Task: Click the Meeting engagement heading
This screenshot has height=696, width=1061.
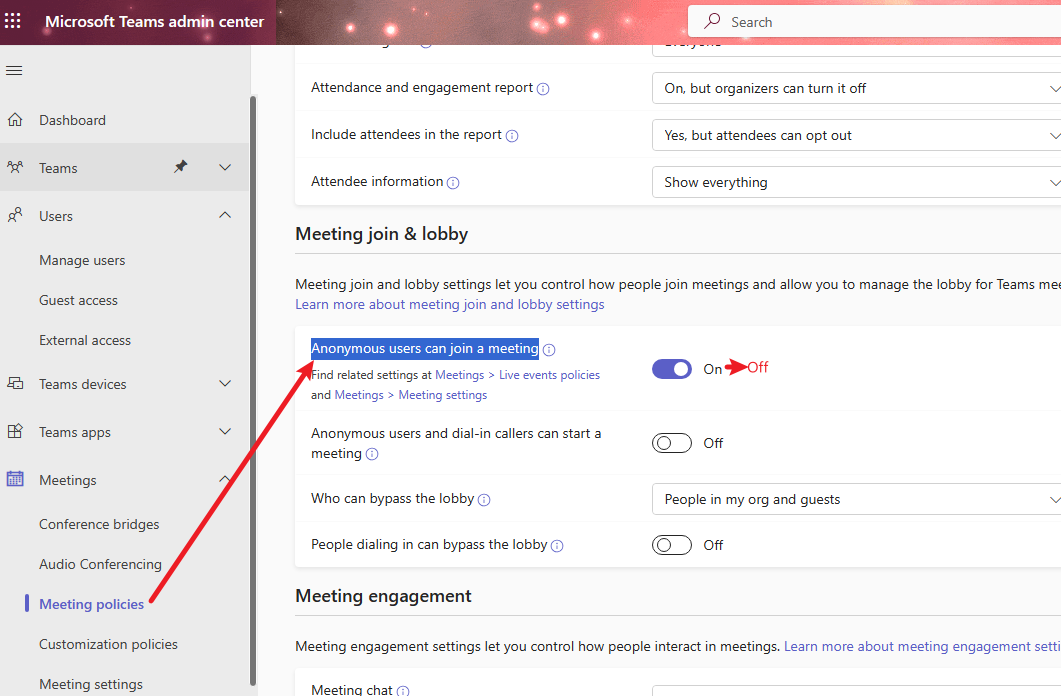Action: [x=383, y=596]
